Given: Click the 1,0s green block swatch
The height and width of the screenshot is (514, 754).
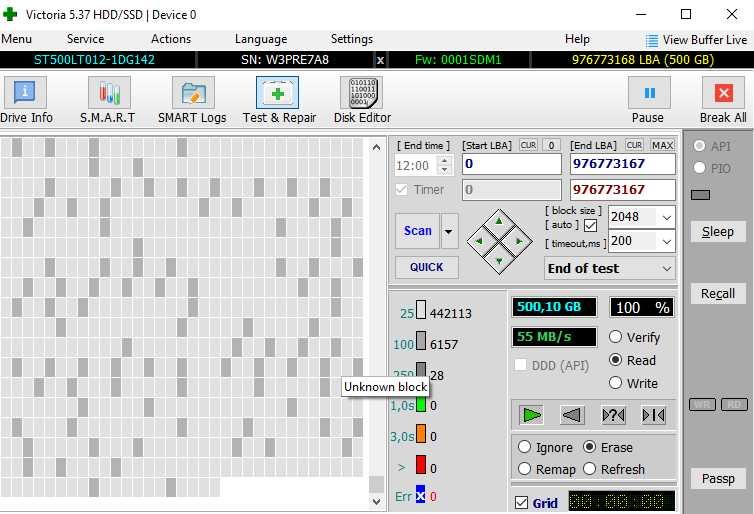Looking at the screenshot, I should click(421, 403).
